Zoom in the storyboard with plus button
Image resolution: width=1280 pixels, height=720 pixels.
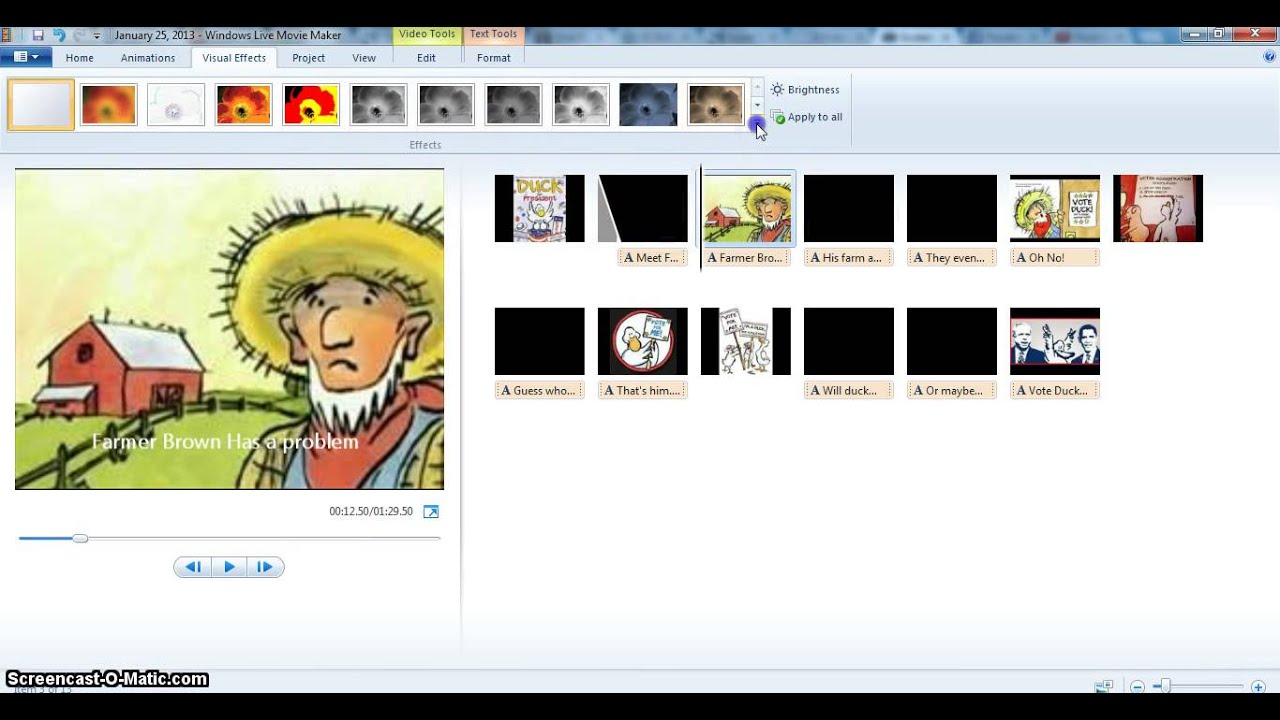pos(1259,687)
